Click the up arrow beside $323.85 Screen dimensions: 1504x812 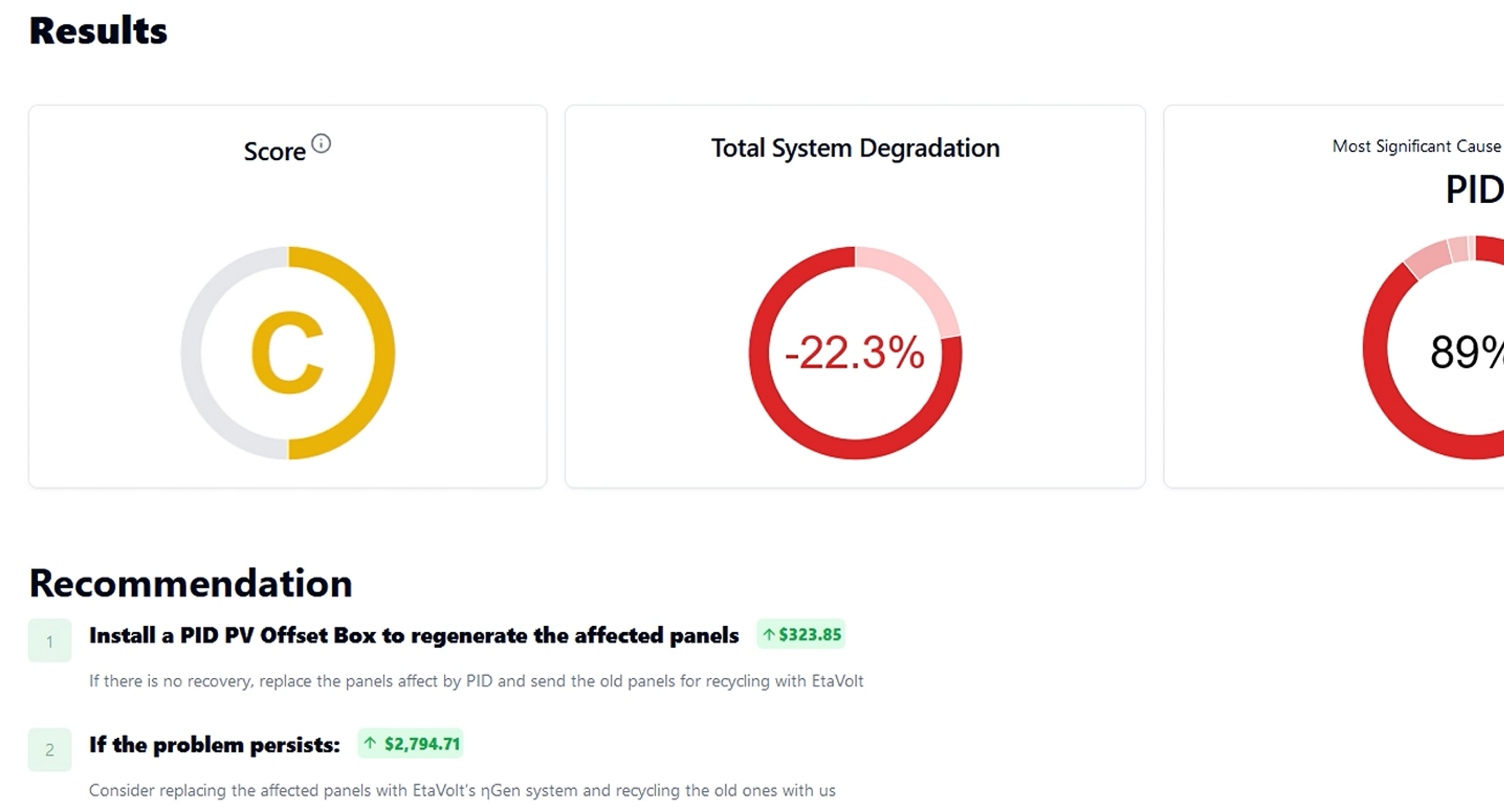(x=768, y=635)
